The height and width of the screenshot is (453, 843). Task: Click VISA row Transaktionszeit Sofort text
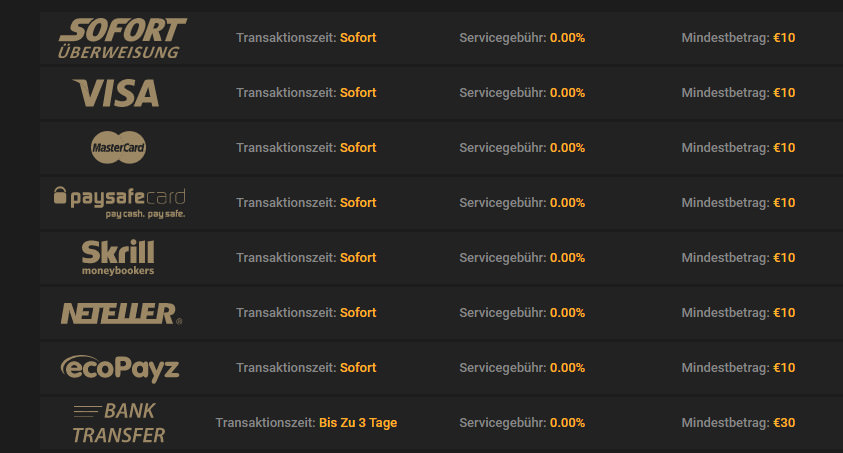point(306,92)
